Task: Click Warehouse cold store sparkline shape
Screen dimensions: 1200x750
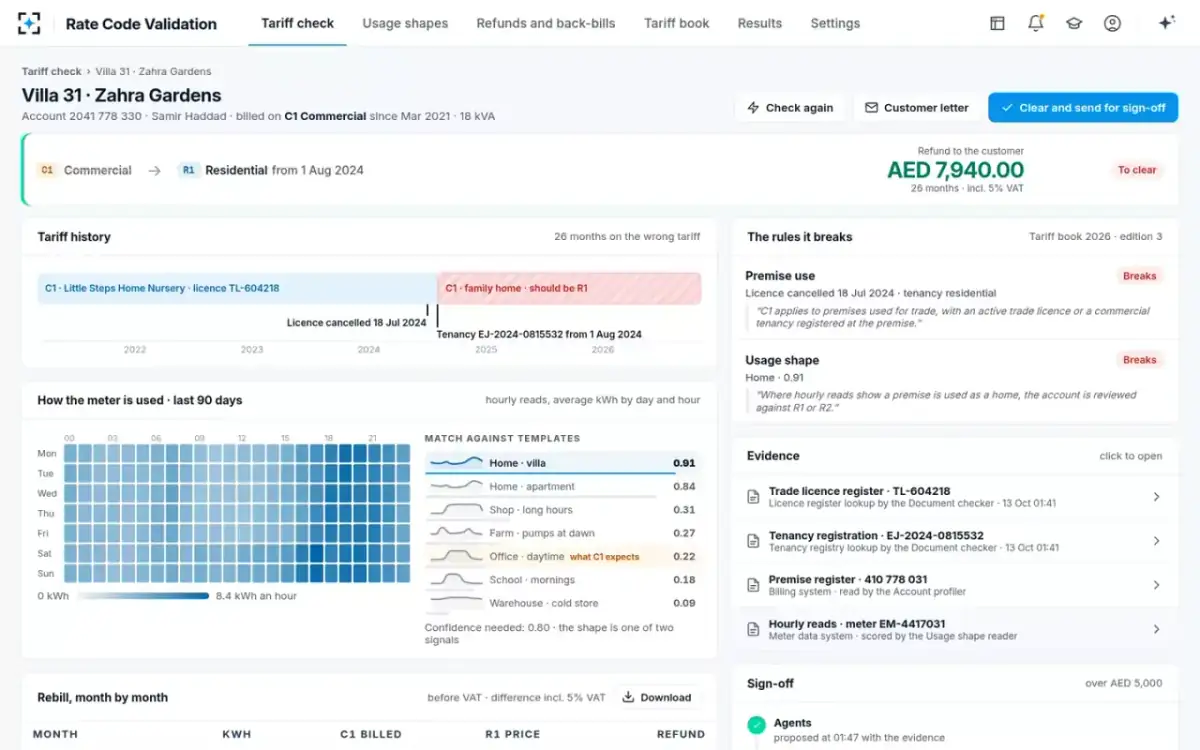Action: pyautogui.click(x=455, y=603)
